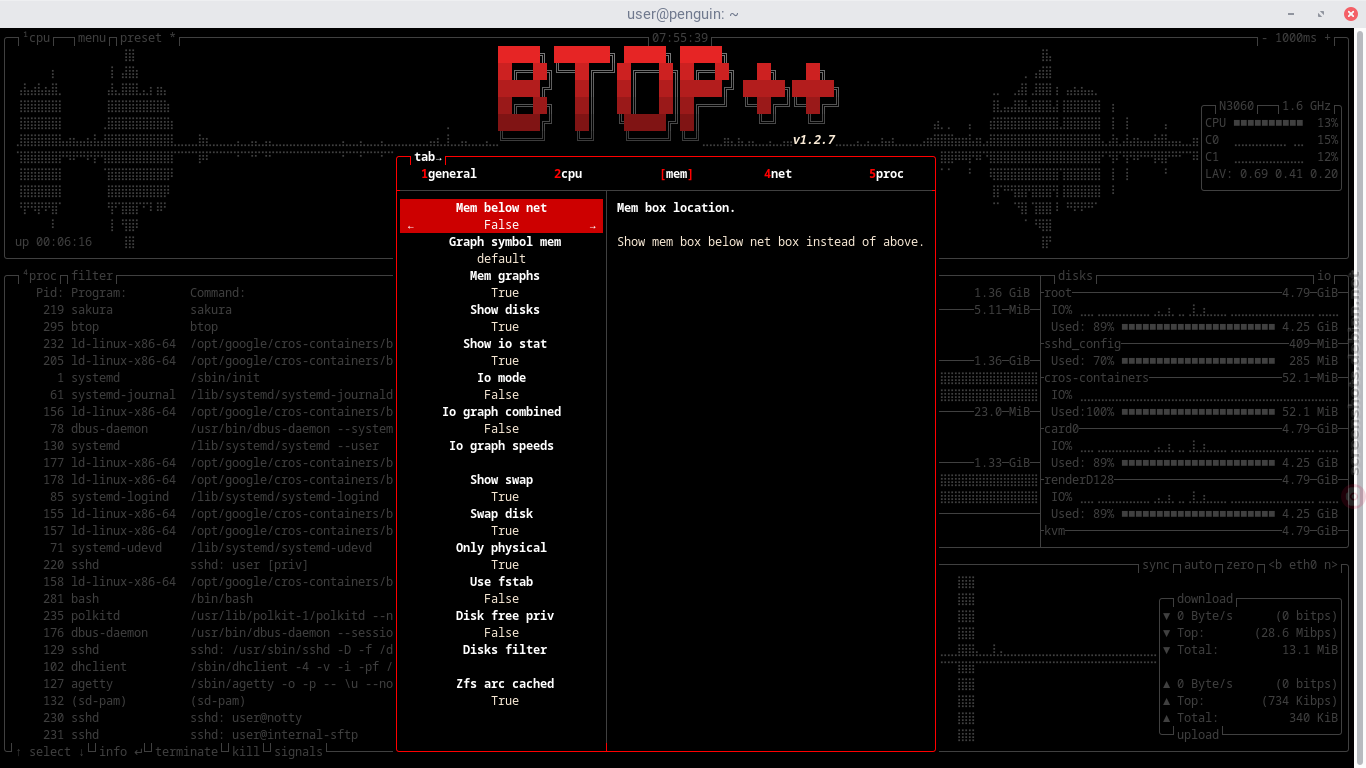Click the plus beside 1000ms update interval
This screenshot has width=1366, height=768.
[1328, 38]
